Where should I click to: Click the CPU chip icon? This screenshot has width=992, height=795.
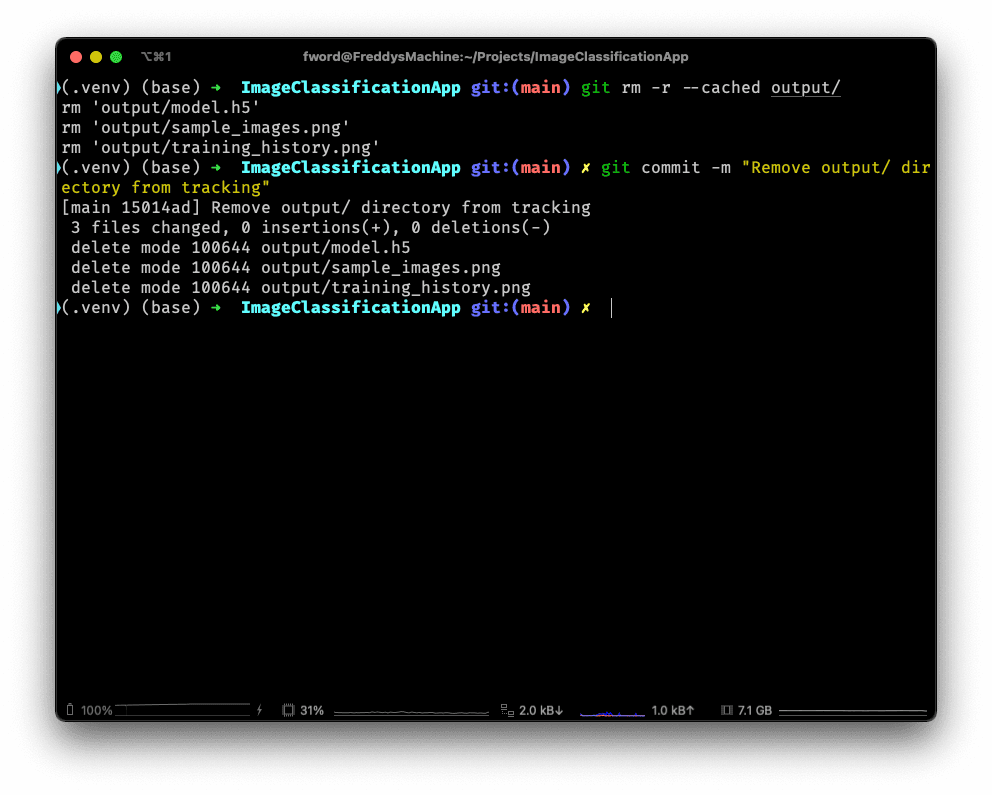[288, 710]
